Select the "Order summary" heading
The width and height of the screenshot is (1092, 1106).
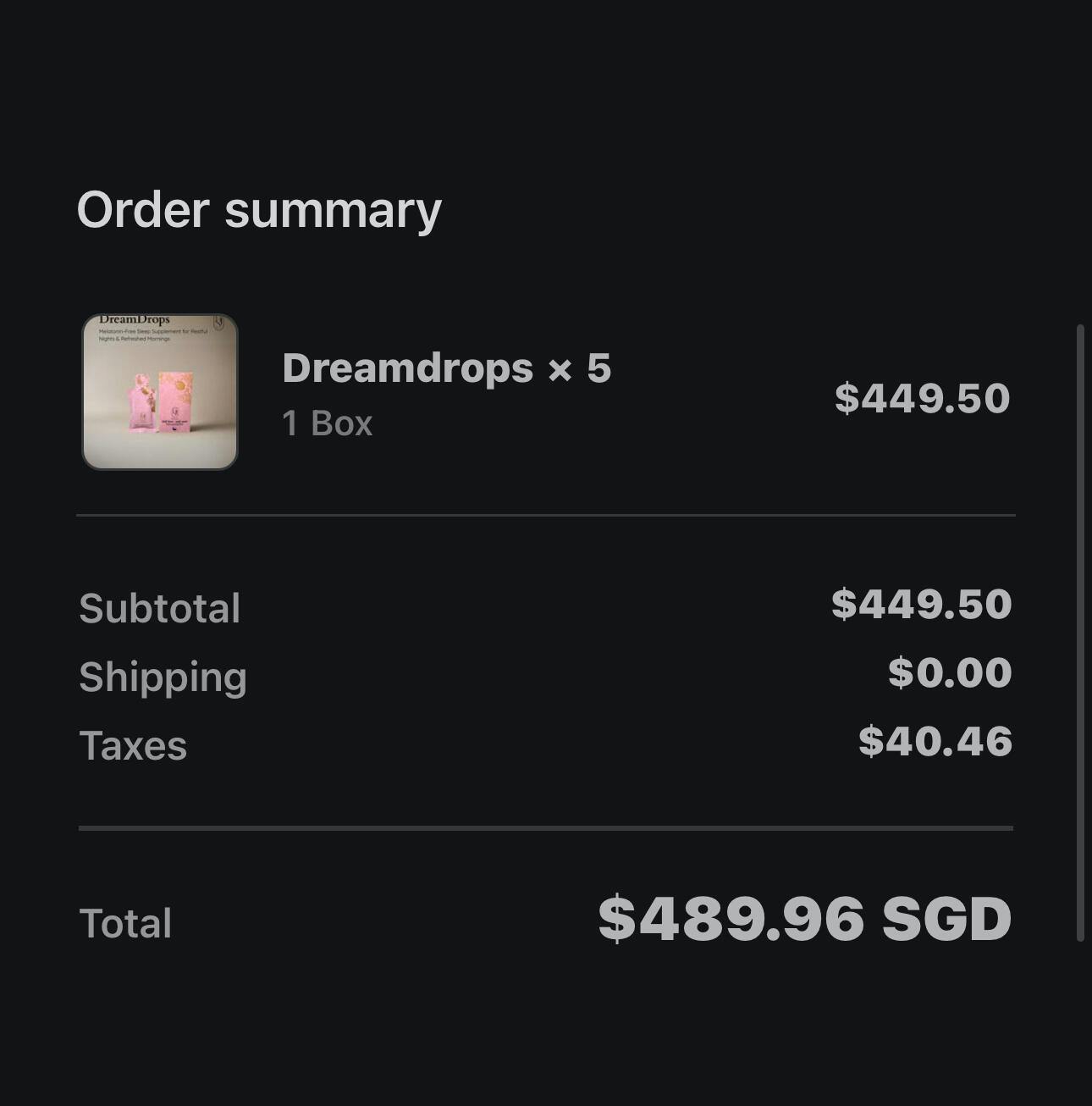pyautogui.click(x=259, y=209)
